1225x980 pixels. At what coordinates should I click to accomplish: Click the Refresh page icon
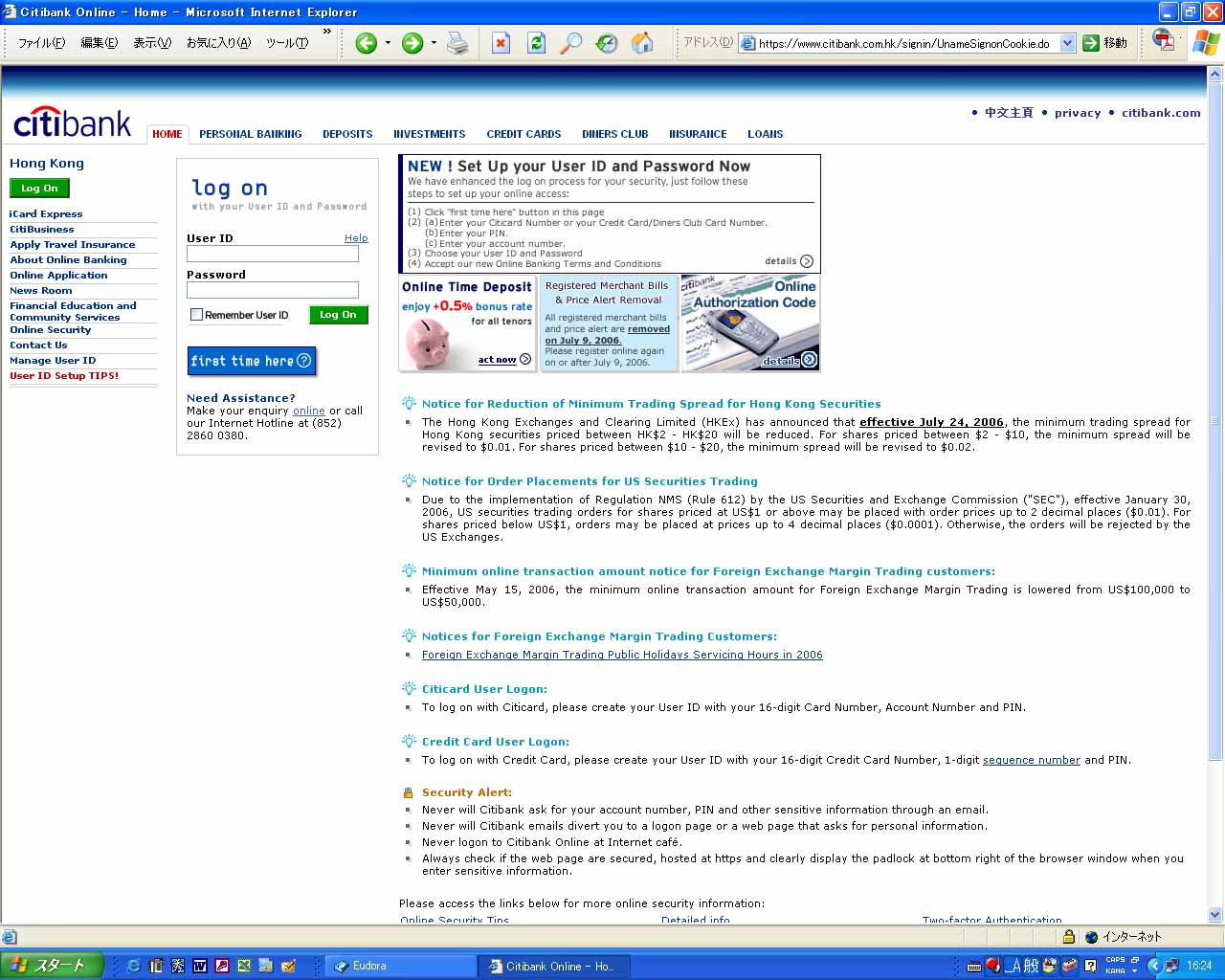tap(536, 43)
